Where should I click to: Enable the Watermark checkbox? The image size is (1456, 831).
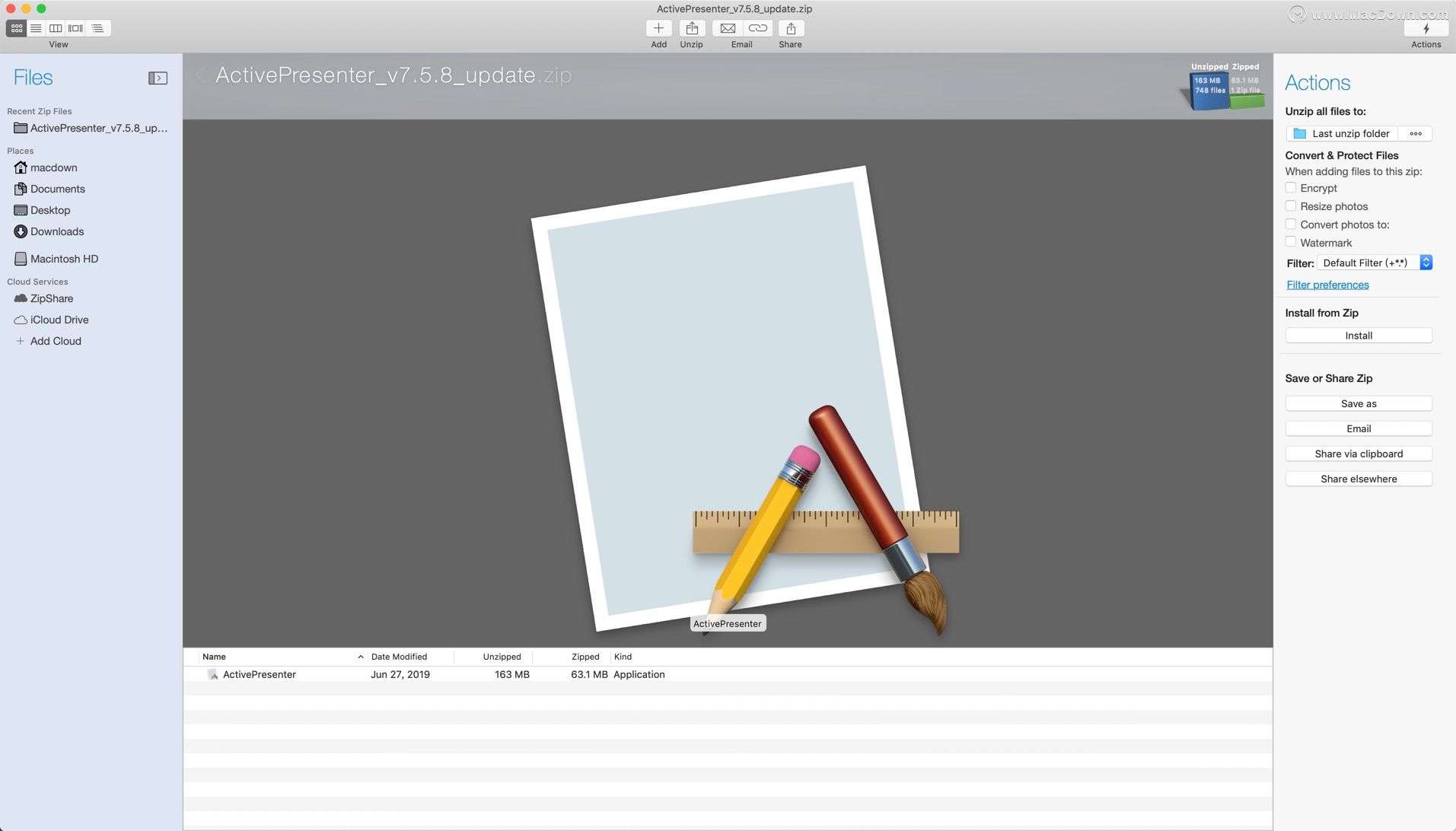(x=1291, y=242)
